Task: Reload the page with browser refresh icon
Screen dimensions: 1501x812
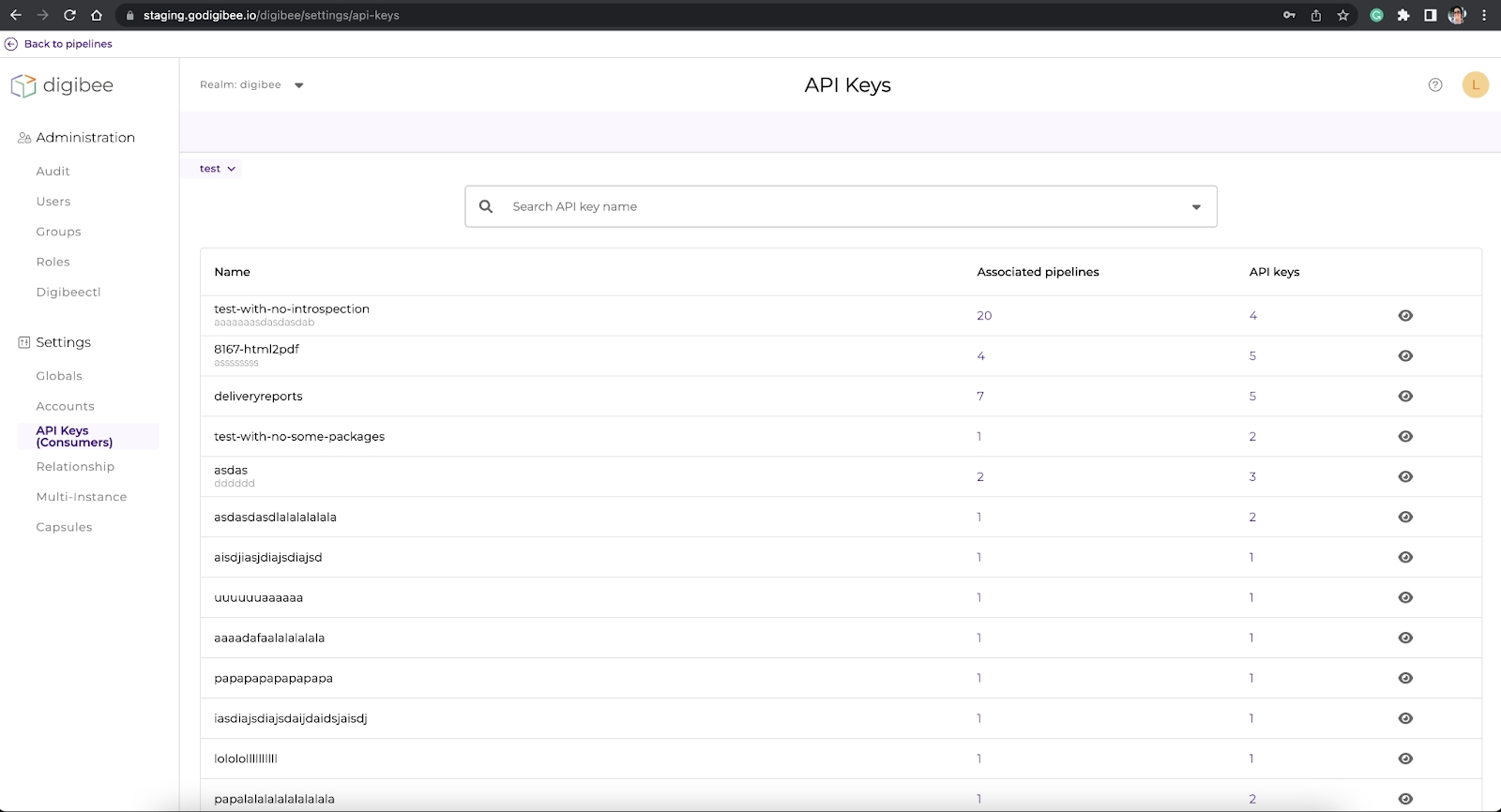Action: [x=69, y=15]
